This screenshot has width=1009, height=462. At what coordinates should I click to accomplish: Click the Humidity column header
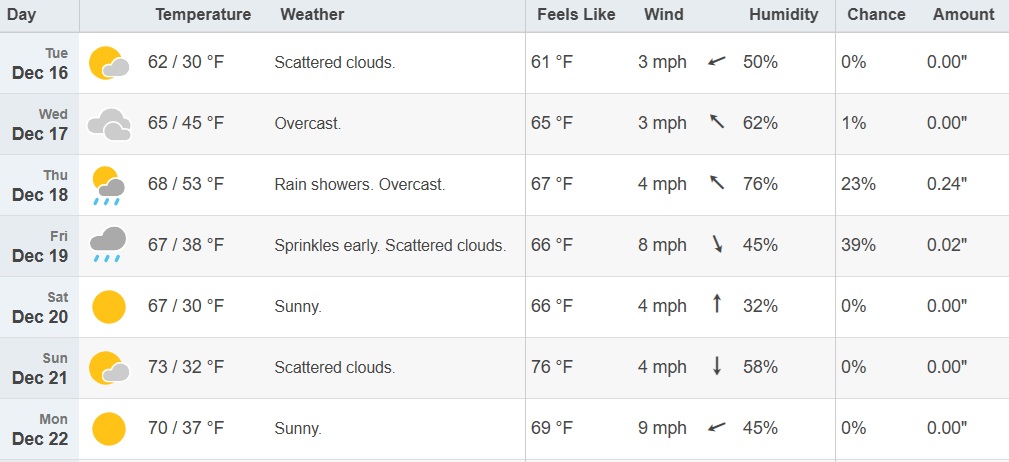click(783, 15)
